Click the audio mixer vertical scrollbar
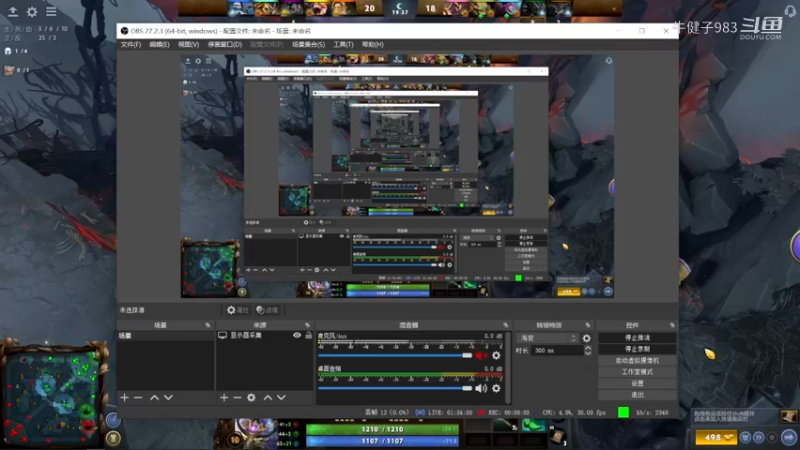The width and height of the screenshot is (800, 450). (508, 367)
